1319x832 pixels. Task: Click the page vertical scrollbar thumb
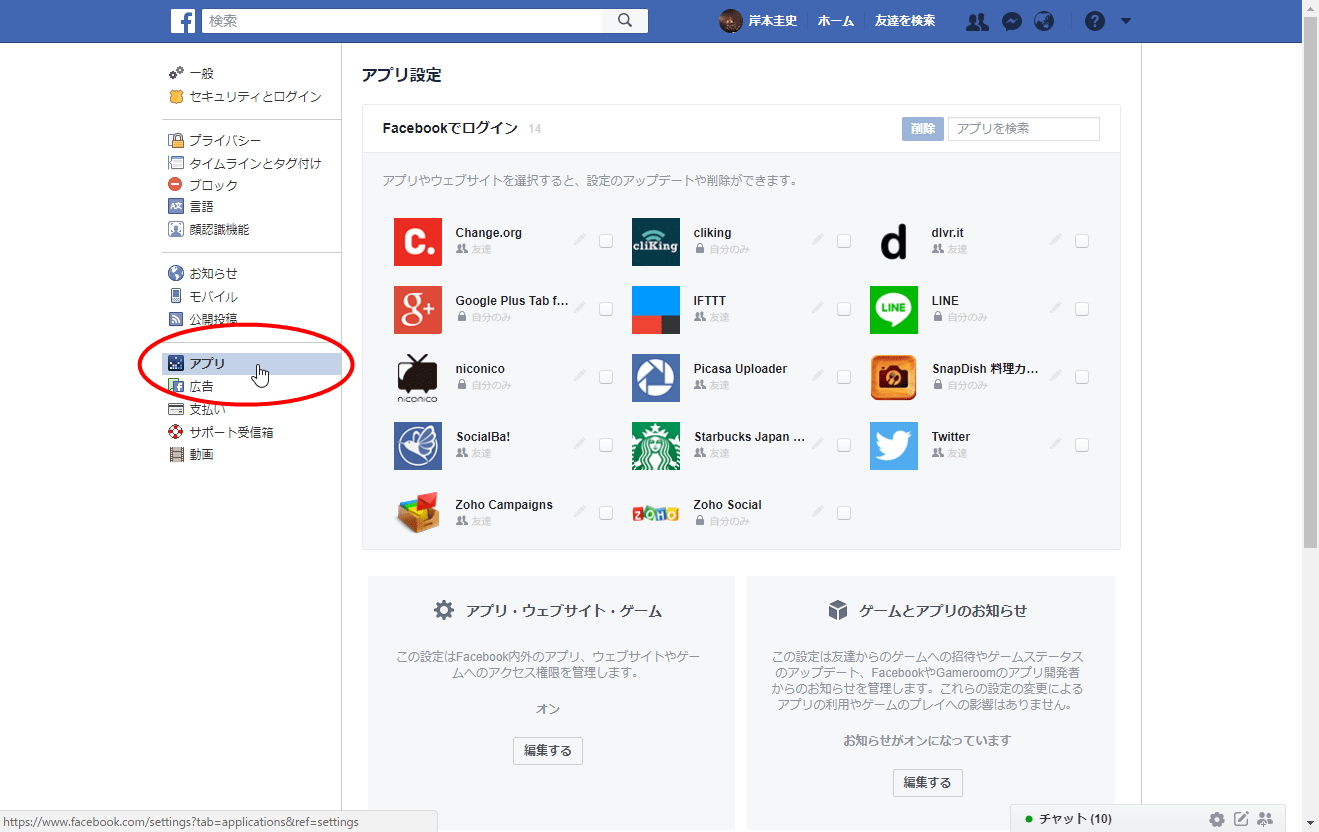(1310, 282)
